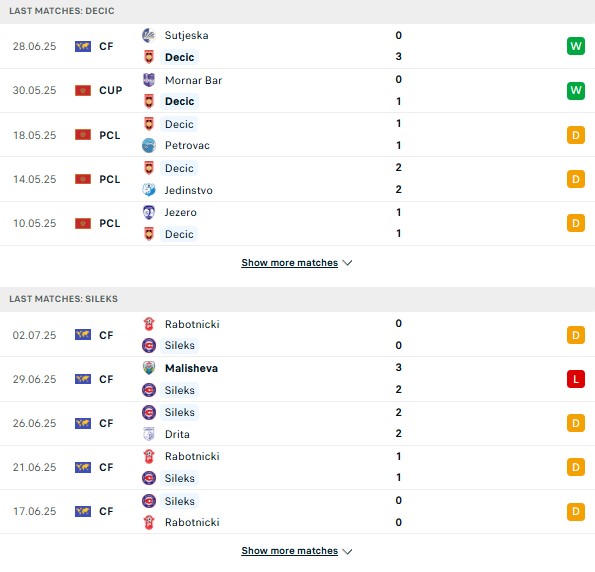Open Sileks team link in 02.07.25 match
This screenshot has width=595, height=572.
(x=179, y=345)
